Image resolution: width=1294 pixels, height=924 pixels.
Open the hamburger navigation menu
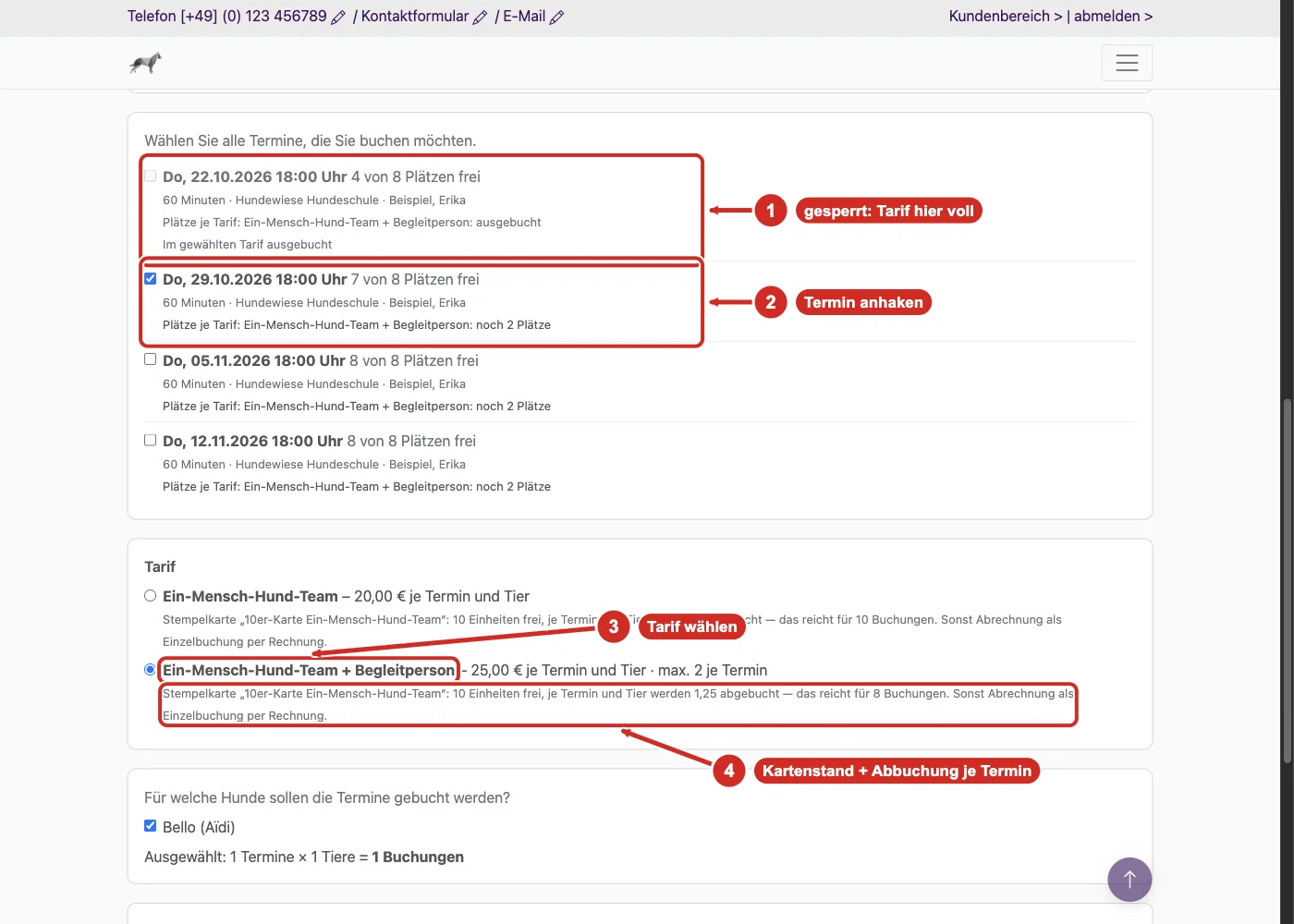click(1127, 63)
